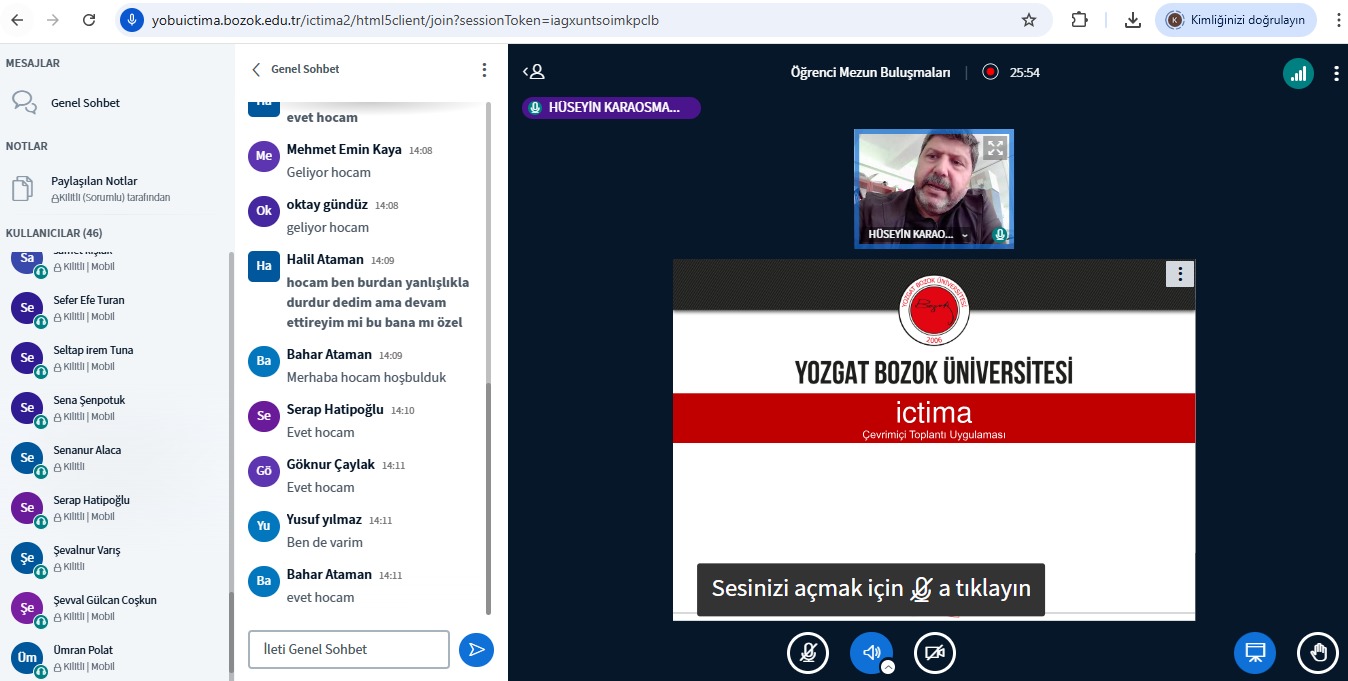1348x681 pixels.
Task: Click Kimliğinizi doğrulayın profile button
Action: [x=1236, y=20]
